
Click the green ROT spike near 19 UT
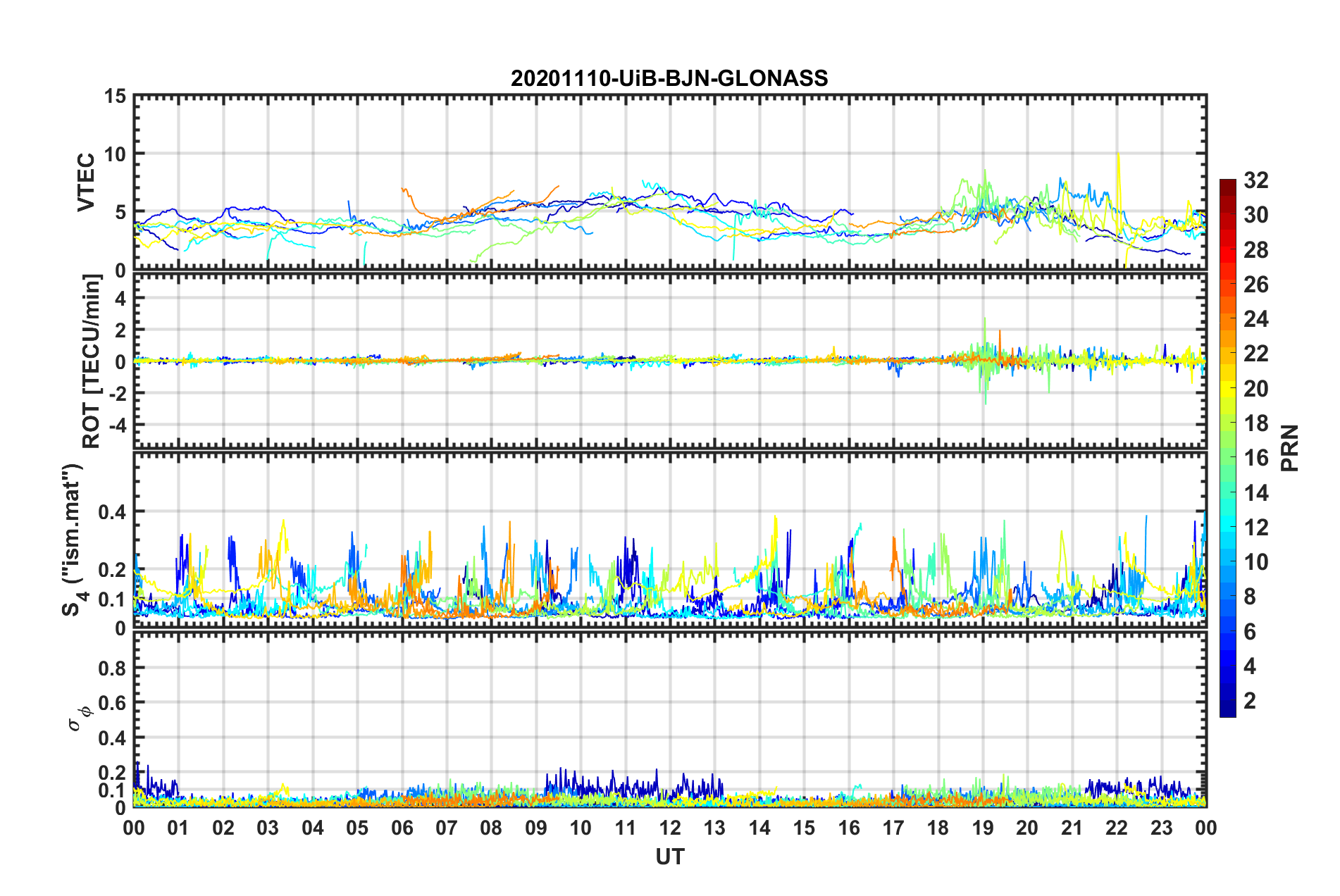coord(985,361)
